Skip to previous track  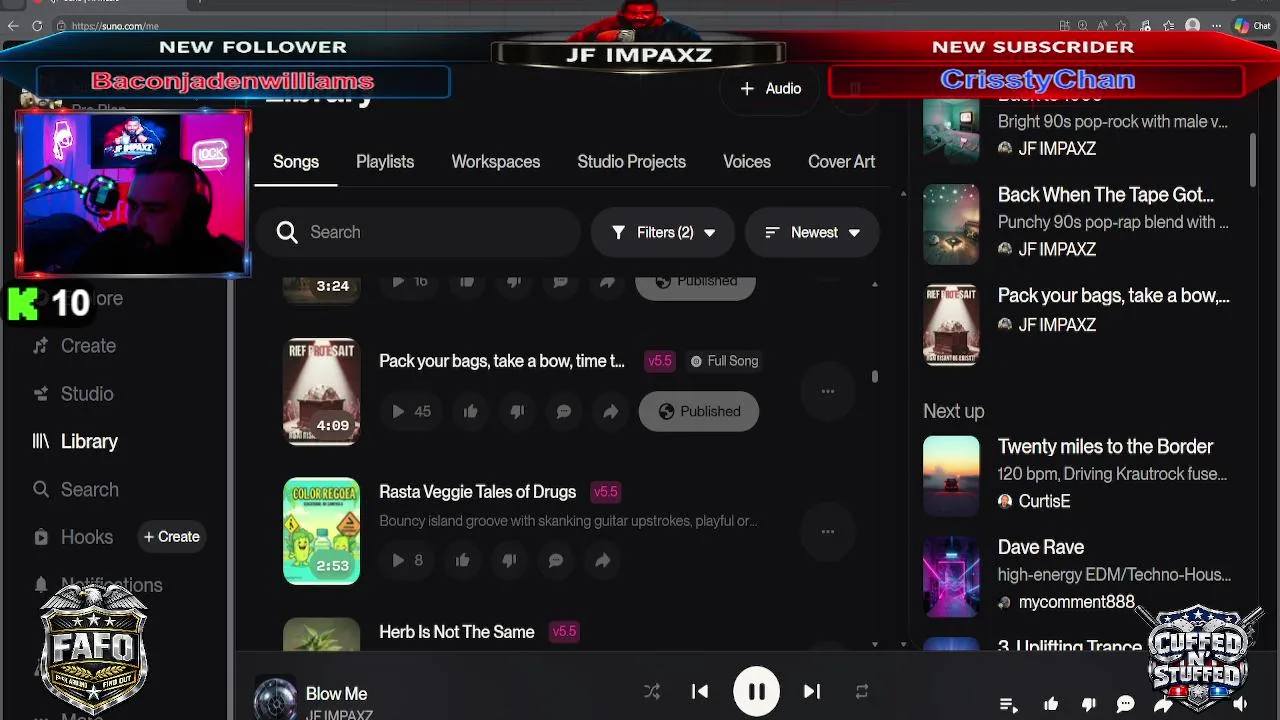pyautogui.click(x=700, y=691)
